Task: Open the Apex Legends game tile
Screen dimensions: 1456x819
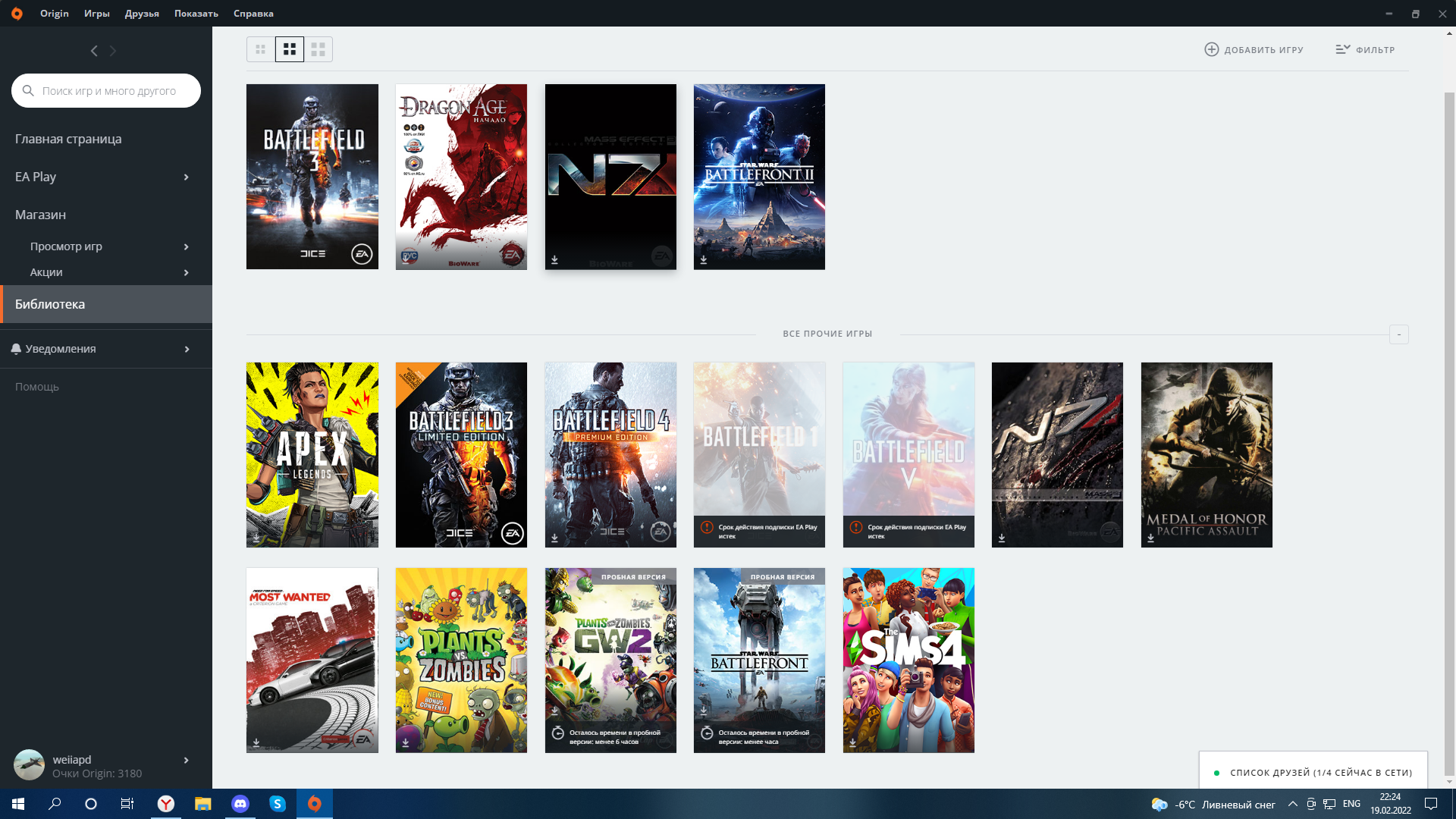Action: pyautogui.click(x=312, y=454)
